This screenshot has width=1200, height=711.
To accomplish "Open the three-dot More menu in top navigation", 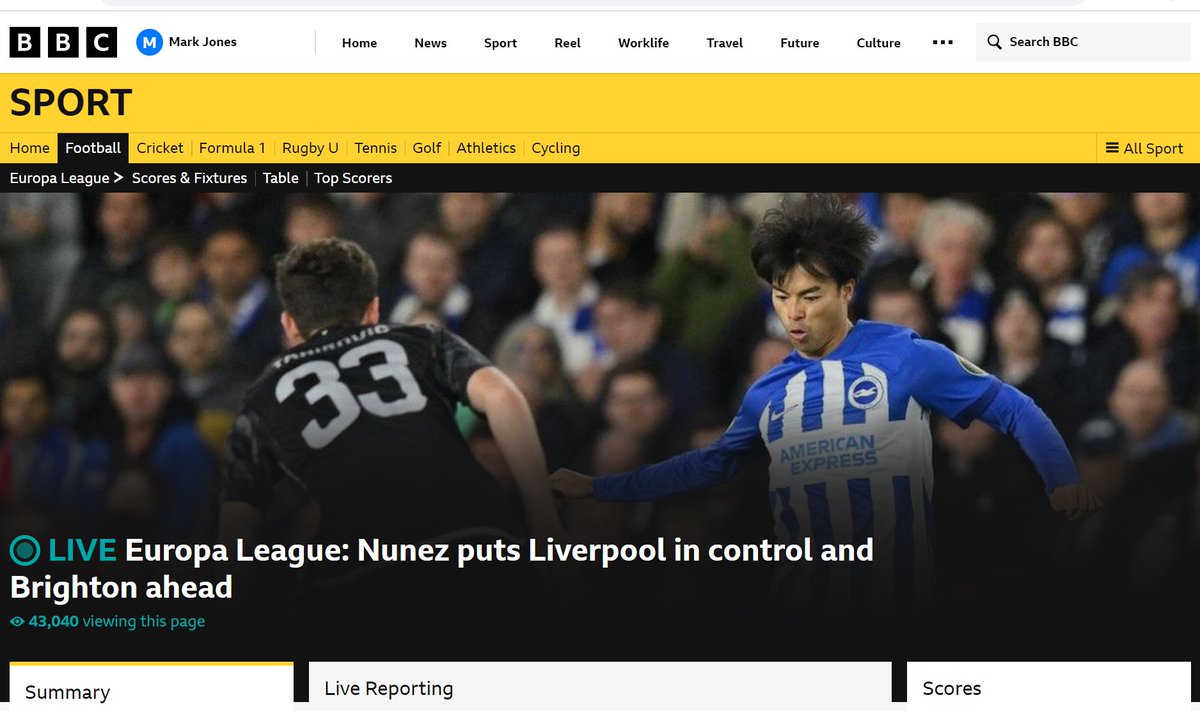I will point(941,42).
